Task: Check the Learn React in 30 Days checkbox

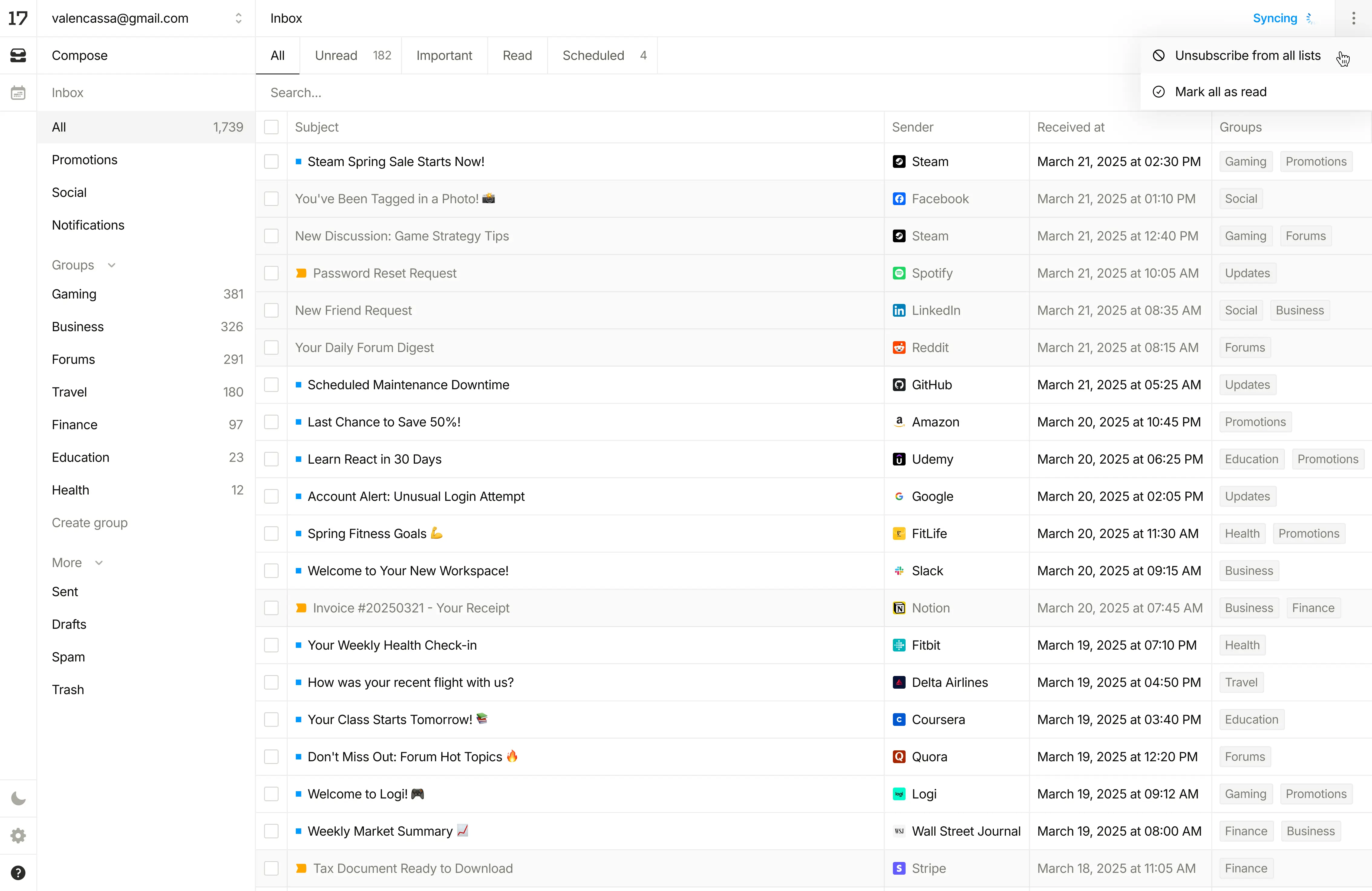Action: [271, 459]
